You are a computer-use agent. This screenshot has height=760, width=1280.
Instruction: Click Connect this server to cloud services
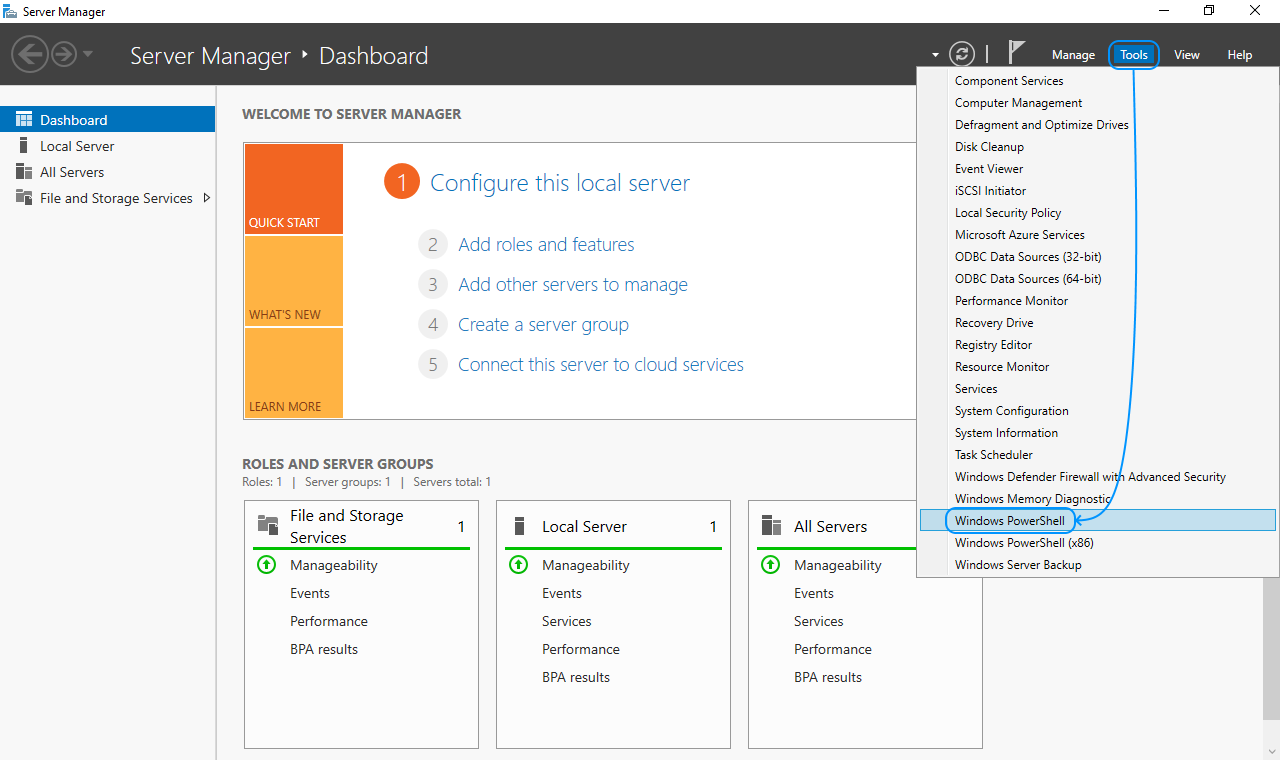pyautogui.click(x=601, y=365)
